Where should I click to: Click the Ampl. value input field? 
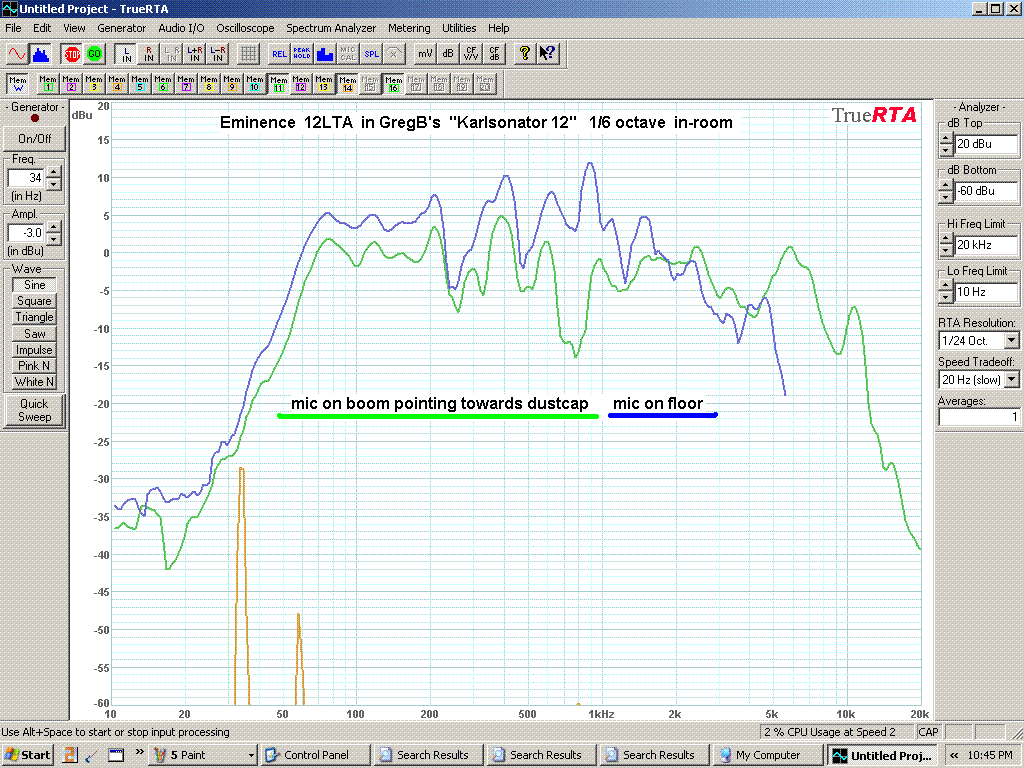coord(26,232)
